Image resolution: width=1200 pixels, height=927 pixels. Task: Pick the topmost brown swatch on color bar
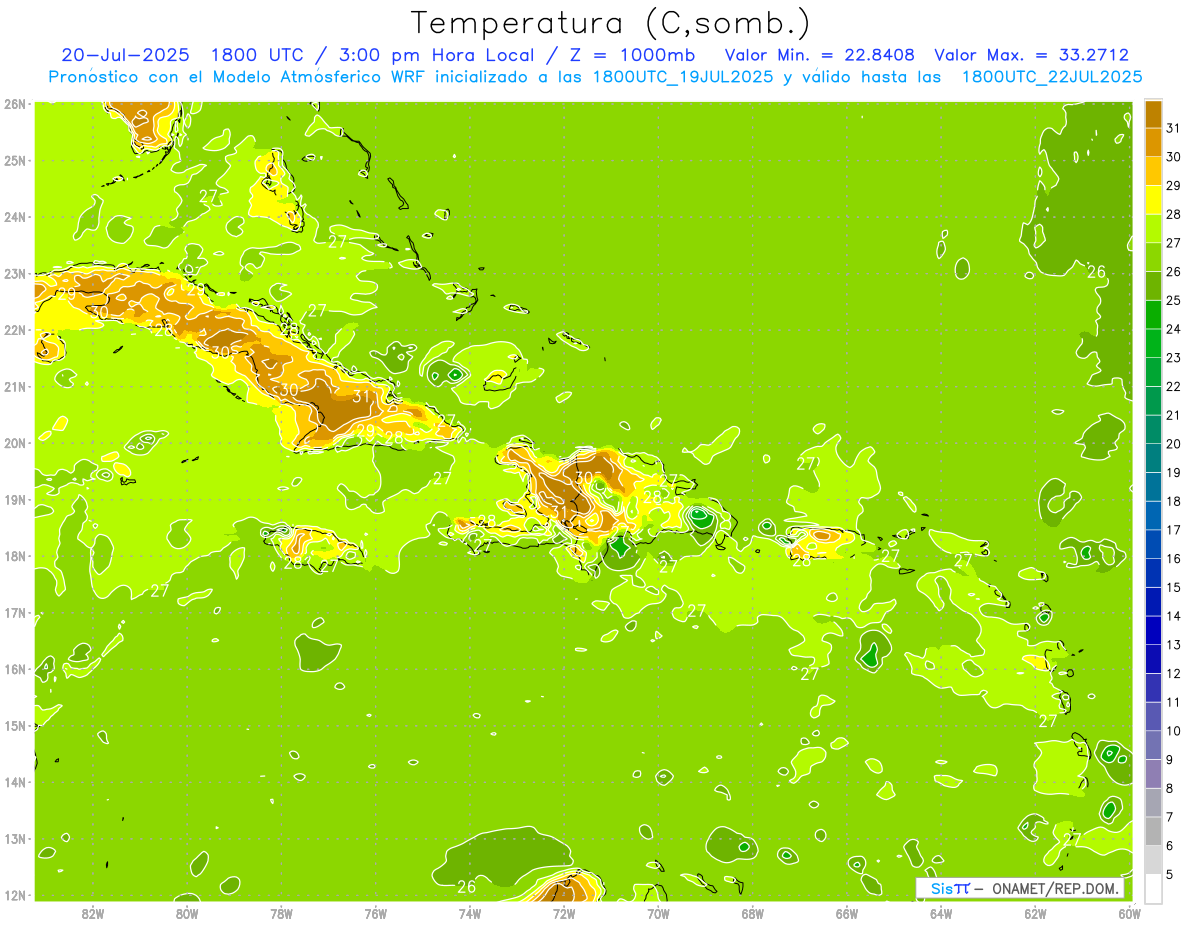point(1153,114)
